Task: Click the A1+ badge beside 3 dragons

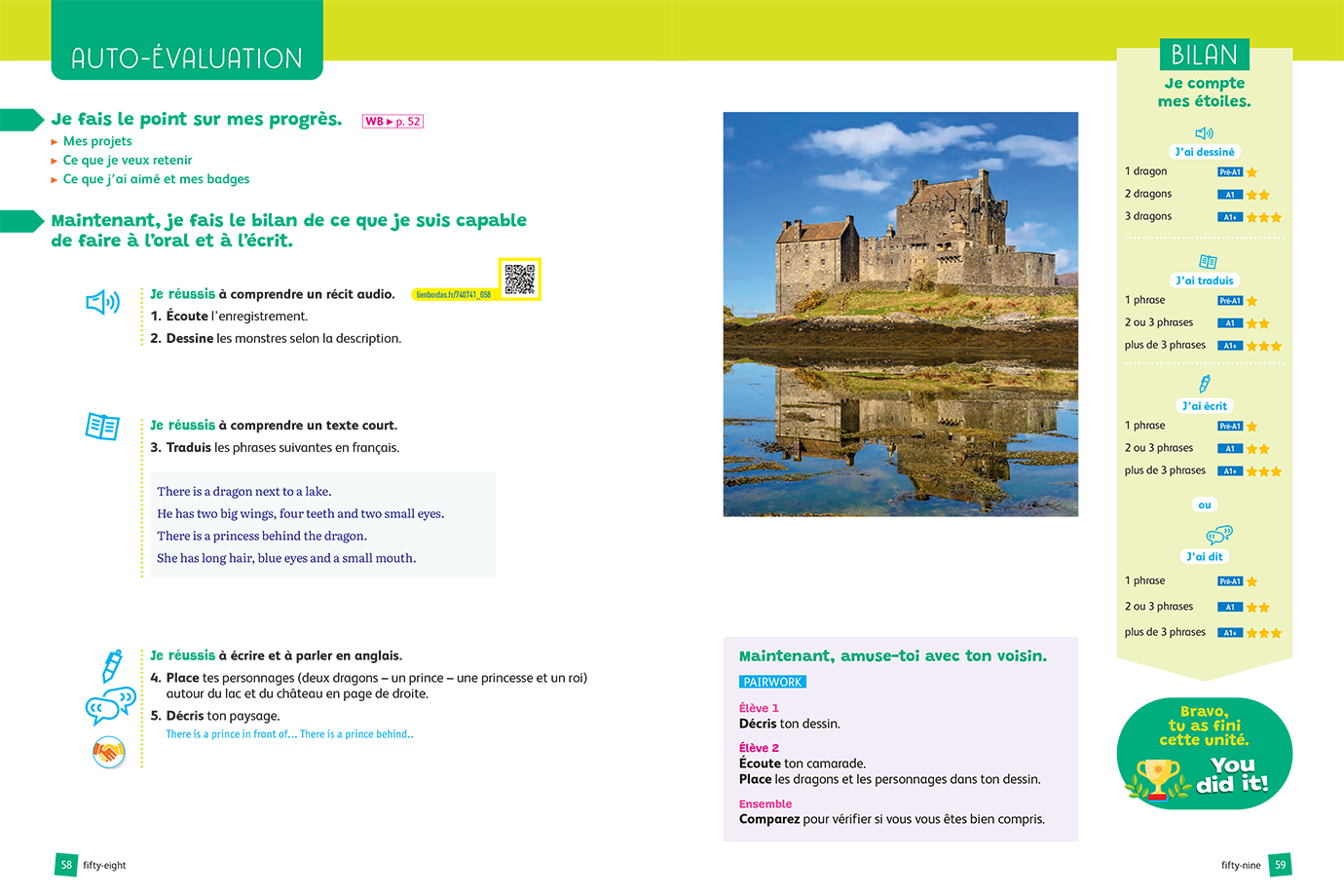Action: 1230,217
